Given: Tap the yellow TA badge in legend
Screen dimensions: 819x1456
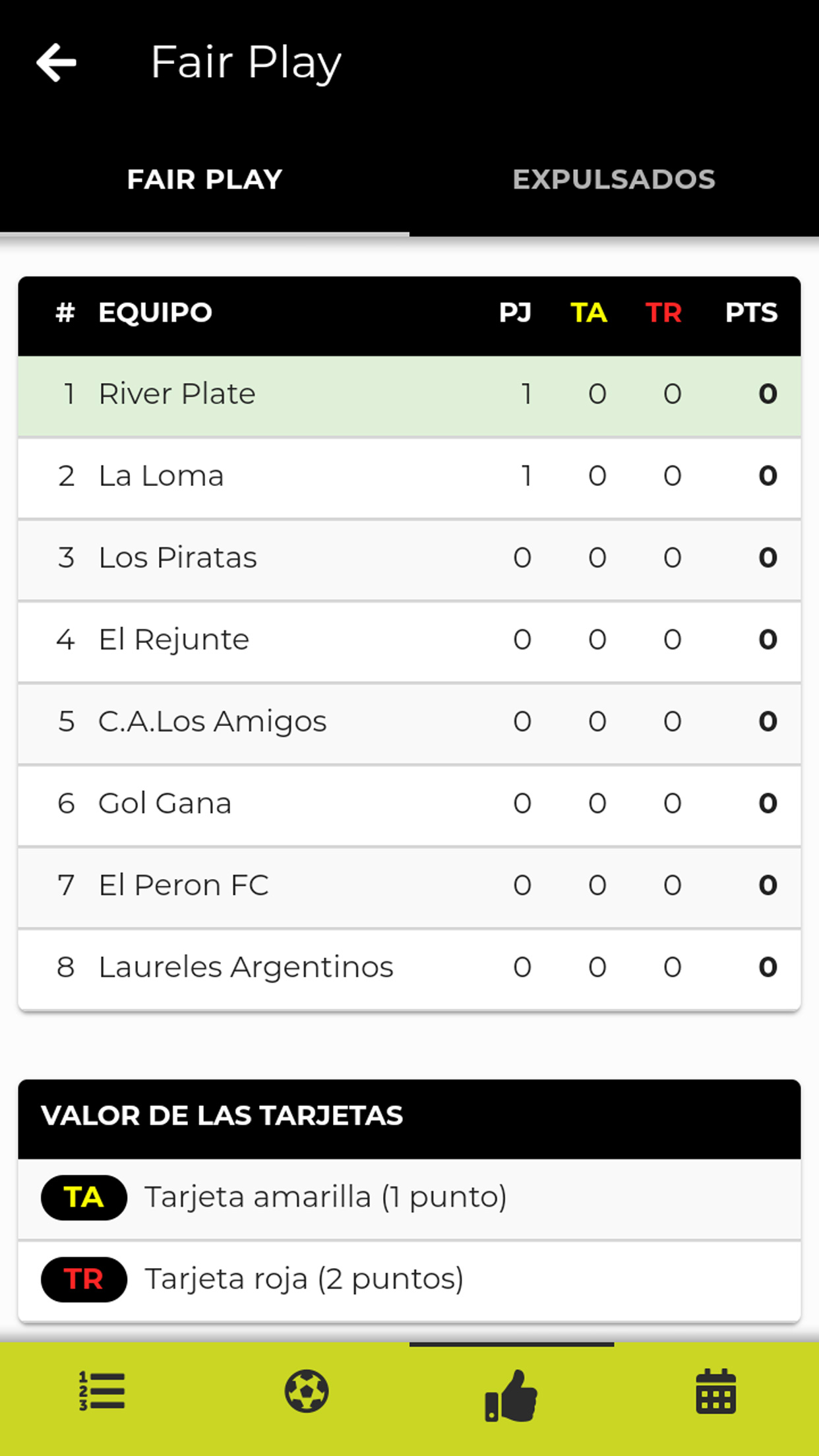Looking at the screenshot, I should click(x=84, y=1198).
